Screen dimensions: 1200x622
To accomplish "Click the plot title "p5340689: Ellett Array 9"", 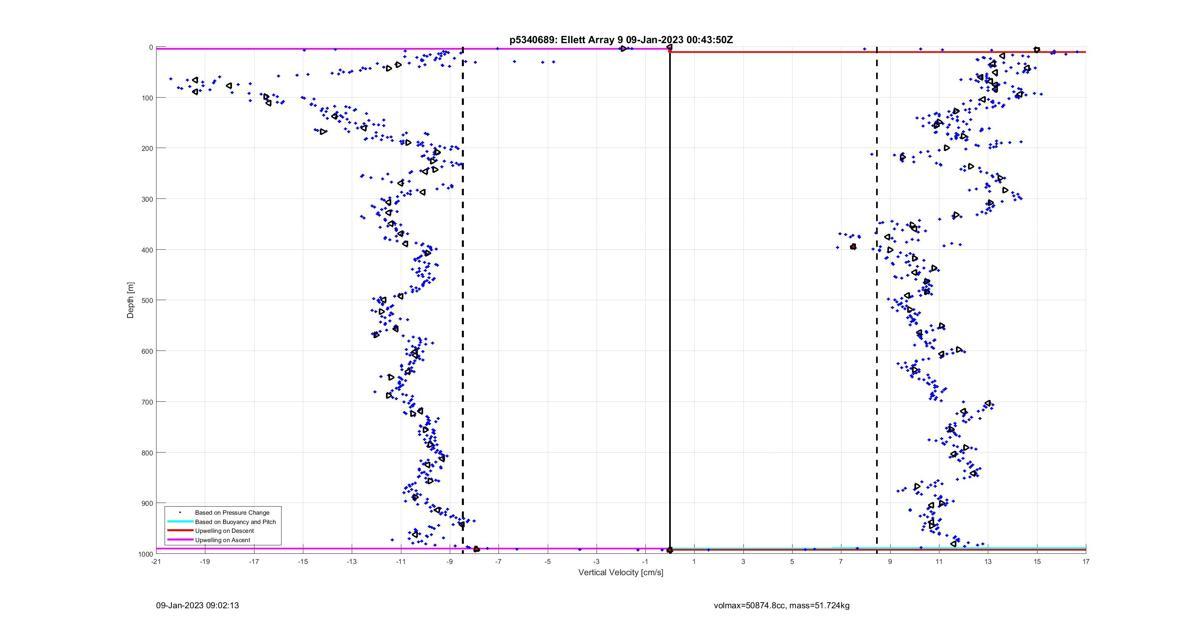I will click(566, 40).
